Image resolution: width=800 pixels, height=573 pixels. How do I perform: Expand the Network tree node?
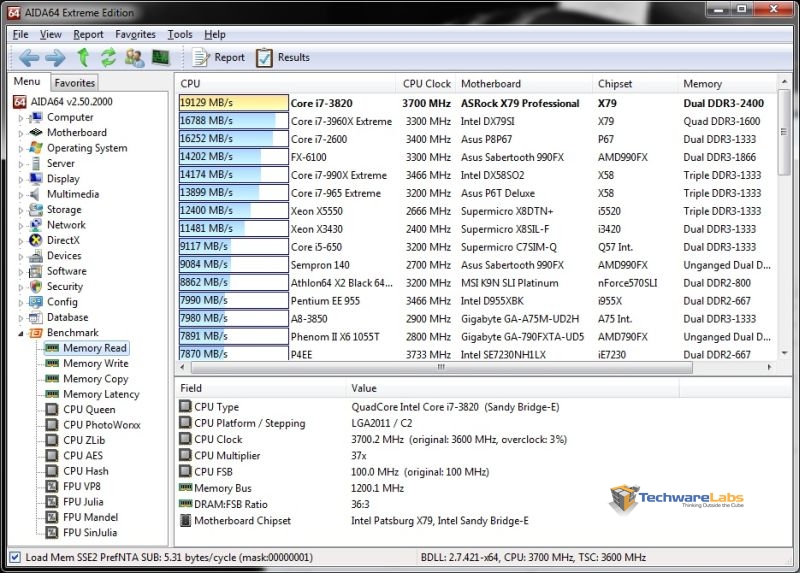tap(21, 225)
